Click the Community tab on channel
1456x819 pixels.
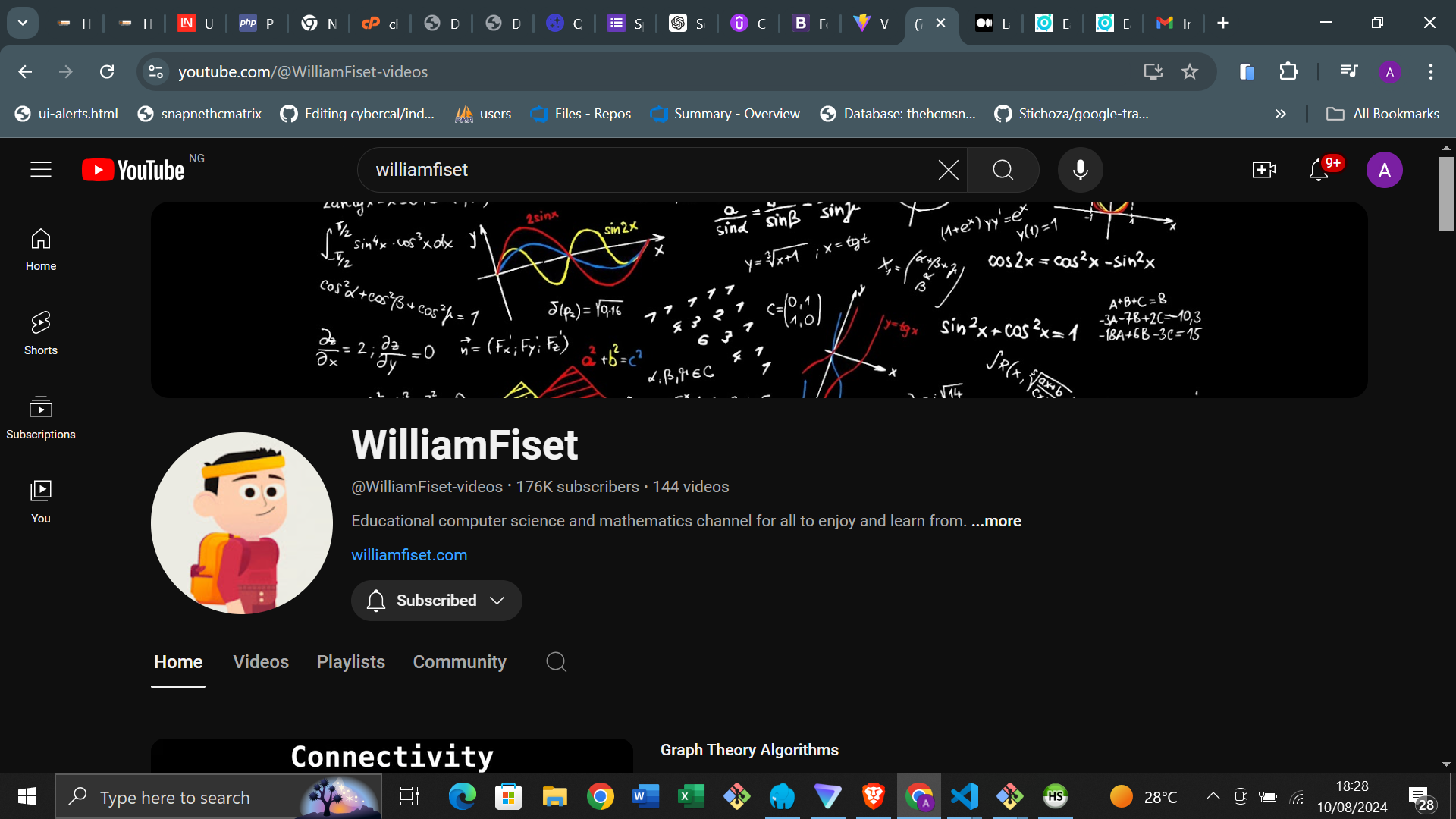tap(459, 661)
